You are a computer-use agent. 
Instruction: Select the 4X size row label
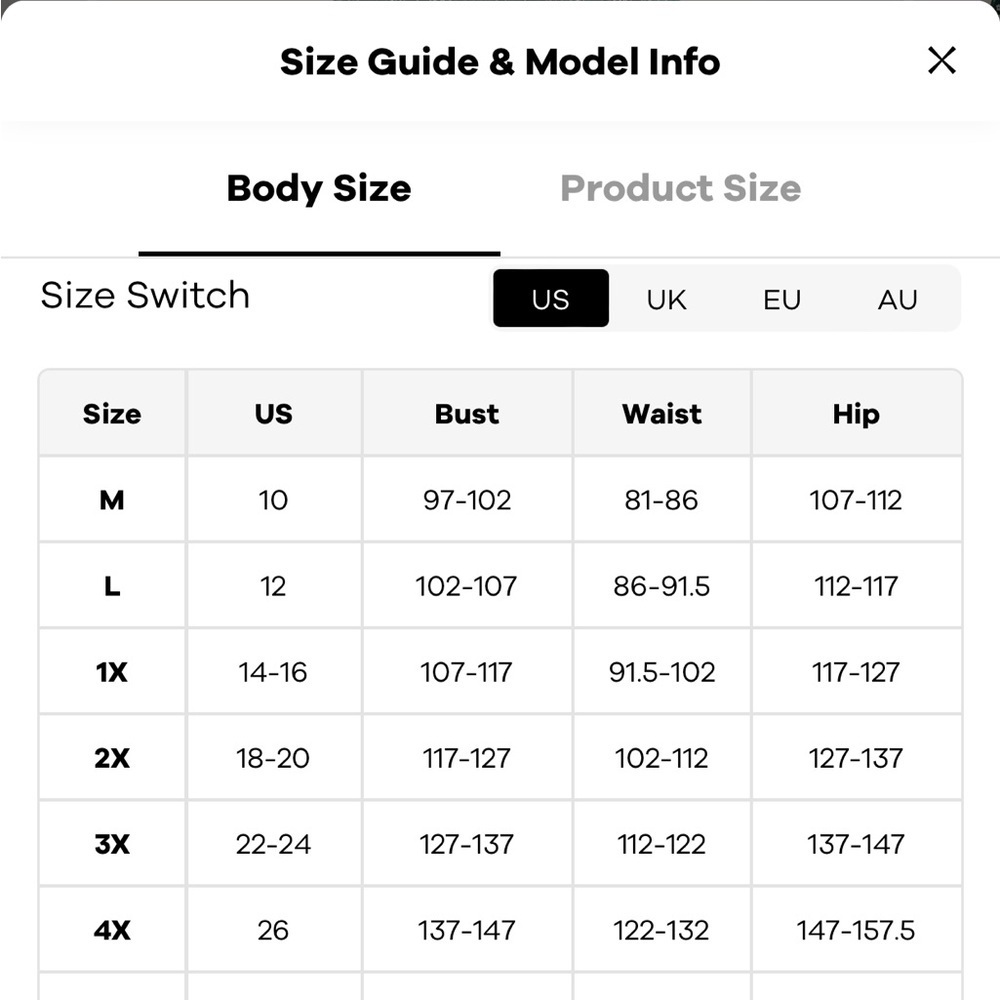(x=112, y=930)
